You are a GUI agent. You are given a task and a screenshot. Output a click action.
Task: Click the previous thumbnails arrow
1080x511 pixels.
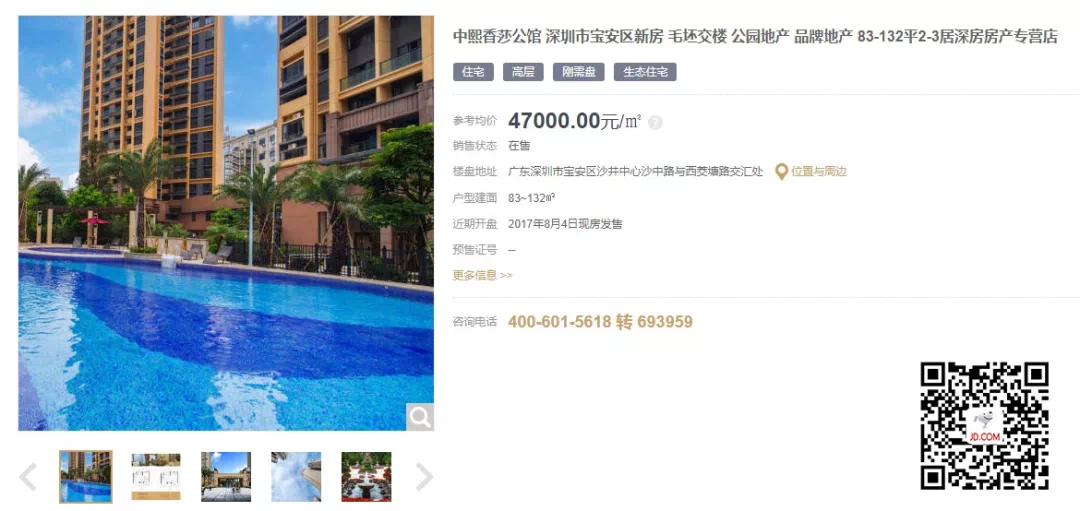[x=28, y=477]
